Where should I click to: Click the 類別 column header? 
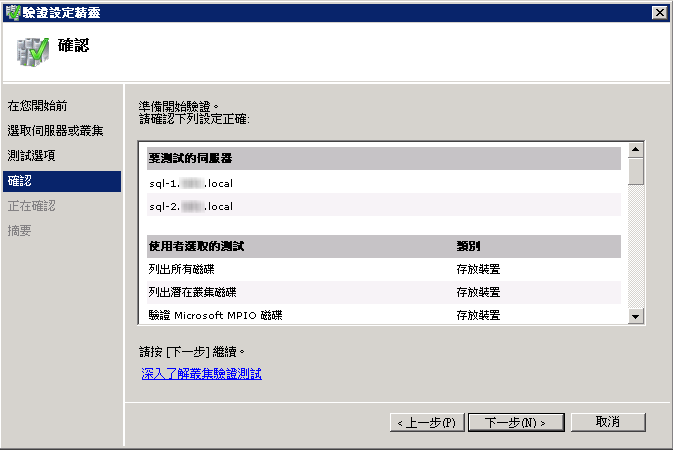coord(468,246)
